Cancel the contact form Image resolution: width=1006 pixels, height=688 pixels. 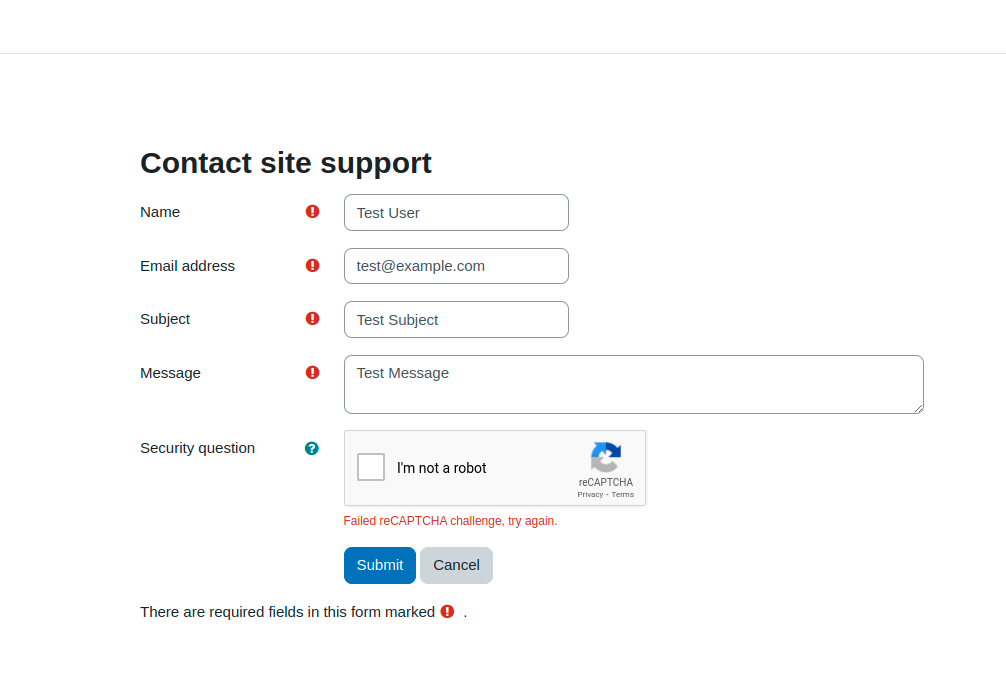coord(456,565)
